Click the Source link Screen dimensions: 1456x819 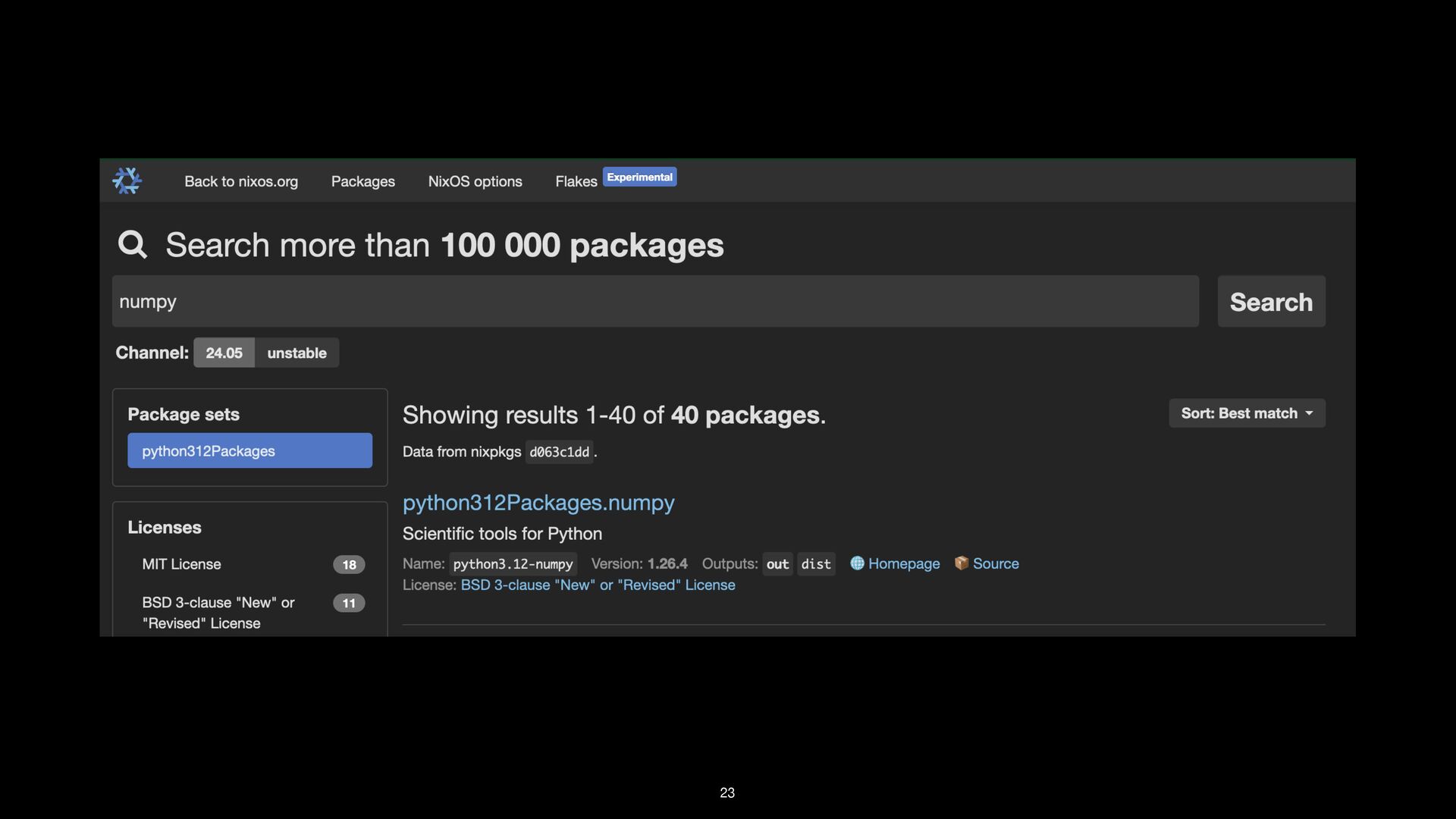click(x=996, y=563)
